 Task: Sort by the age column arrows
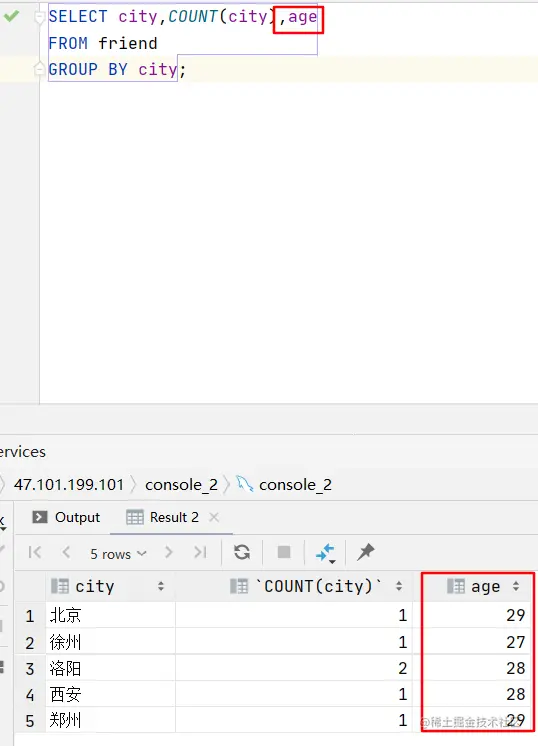point(516,587)
